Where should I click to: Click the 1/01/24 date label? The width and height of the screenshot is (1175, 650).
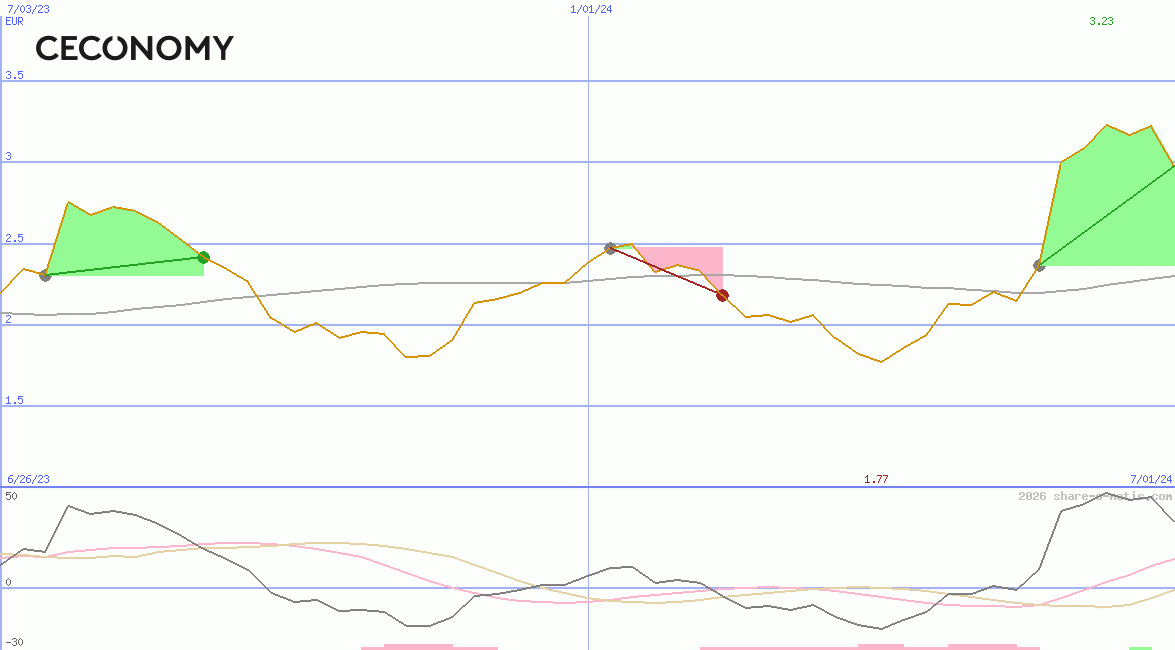tap(591, 9)
